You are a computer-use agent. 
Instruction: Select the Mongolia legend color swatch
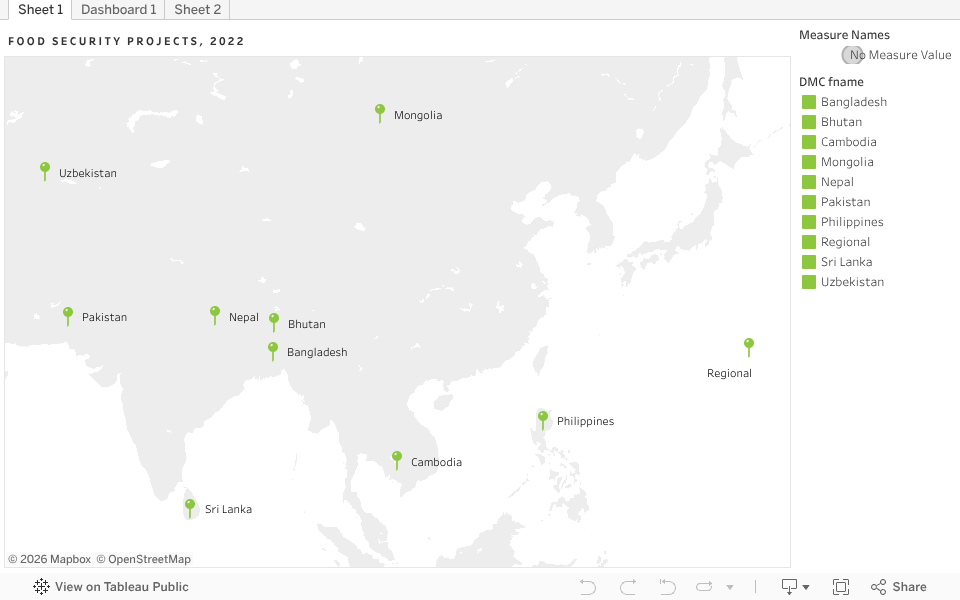(x=809, y=162)
